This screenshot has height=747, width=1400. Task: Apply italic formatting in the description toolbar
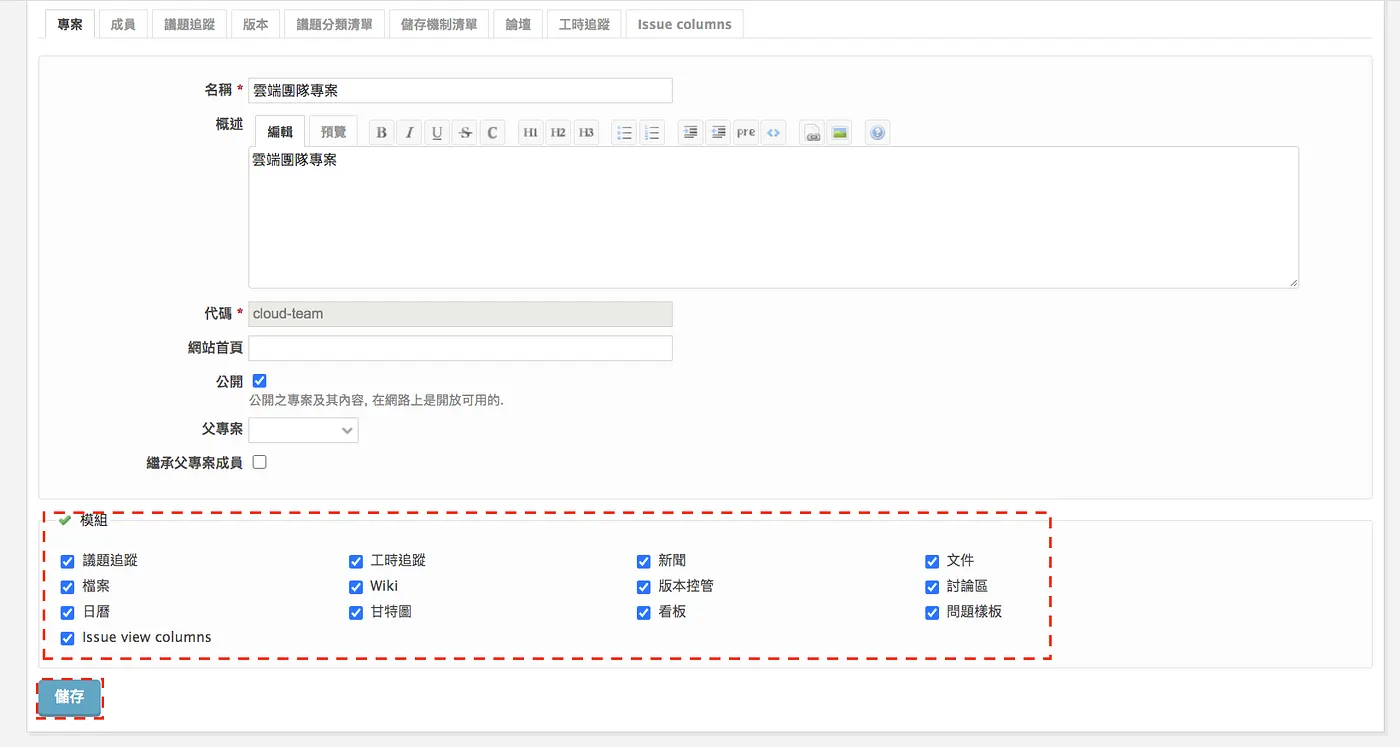pos(409,132)
